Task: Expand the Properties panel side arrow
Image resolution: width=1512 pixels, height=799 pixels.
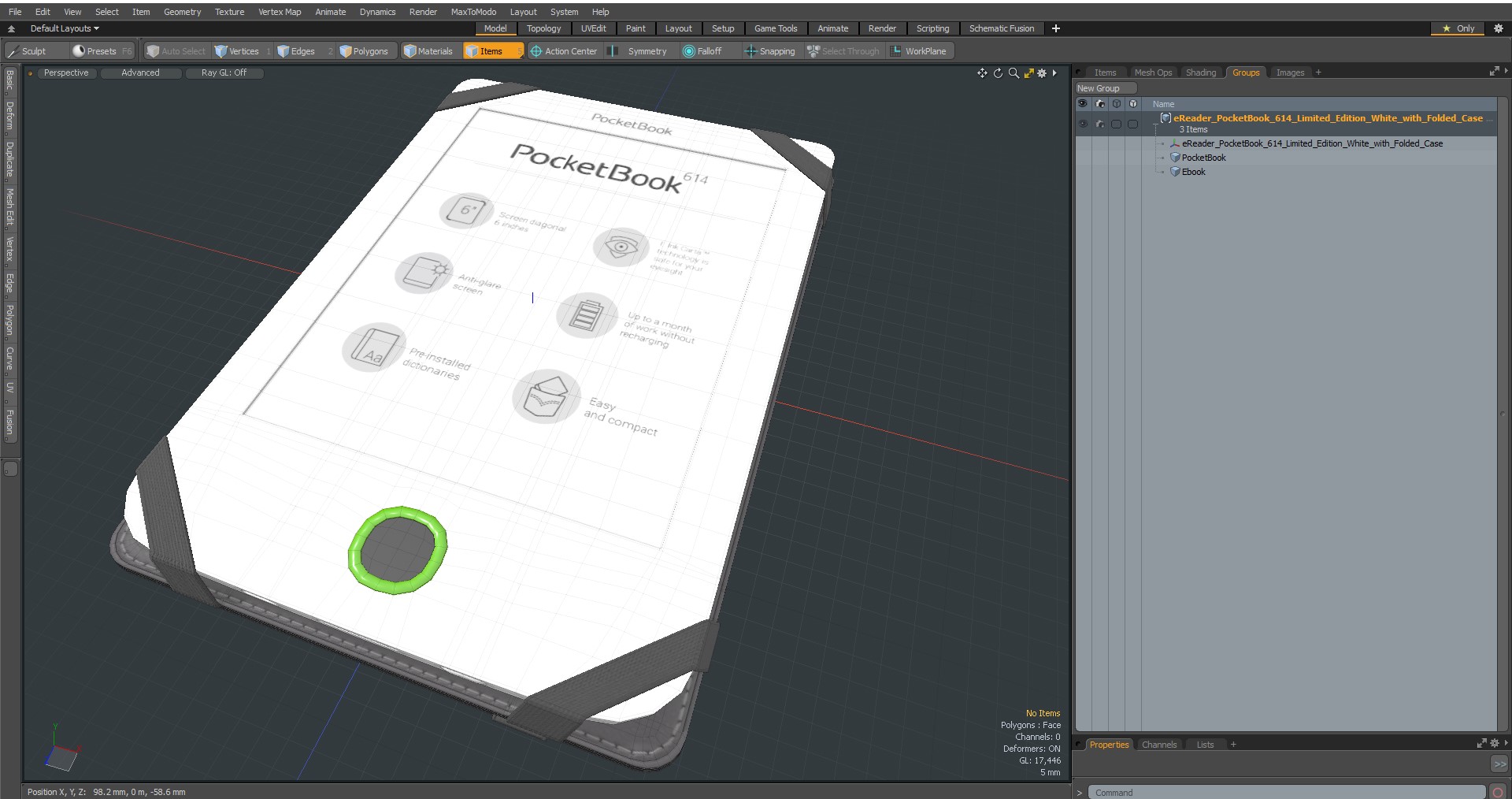Action: point(1506,744)
